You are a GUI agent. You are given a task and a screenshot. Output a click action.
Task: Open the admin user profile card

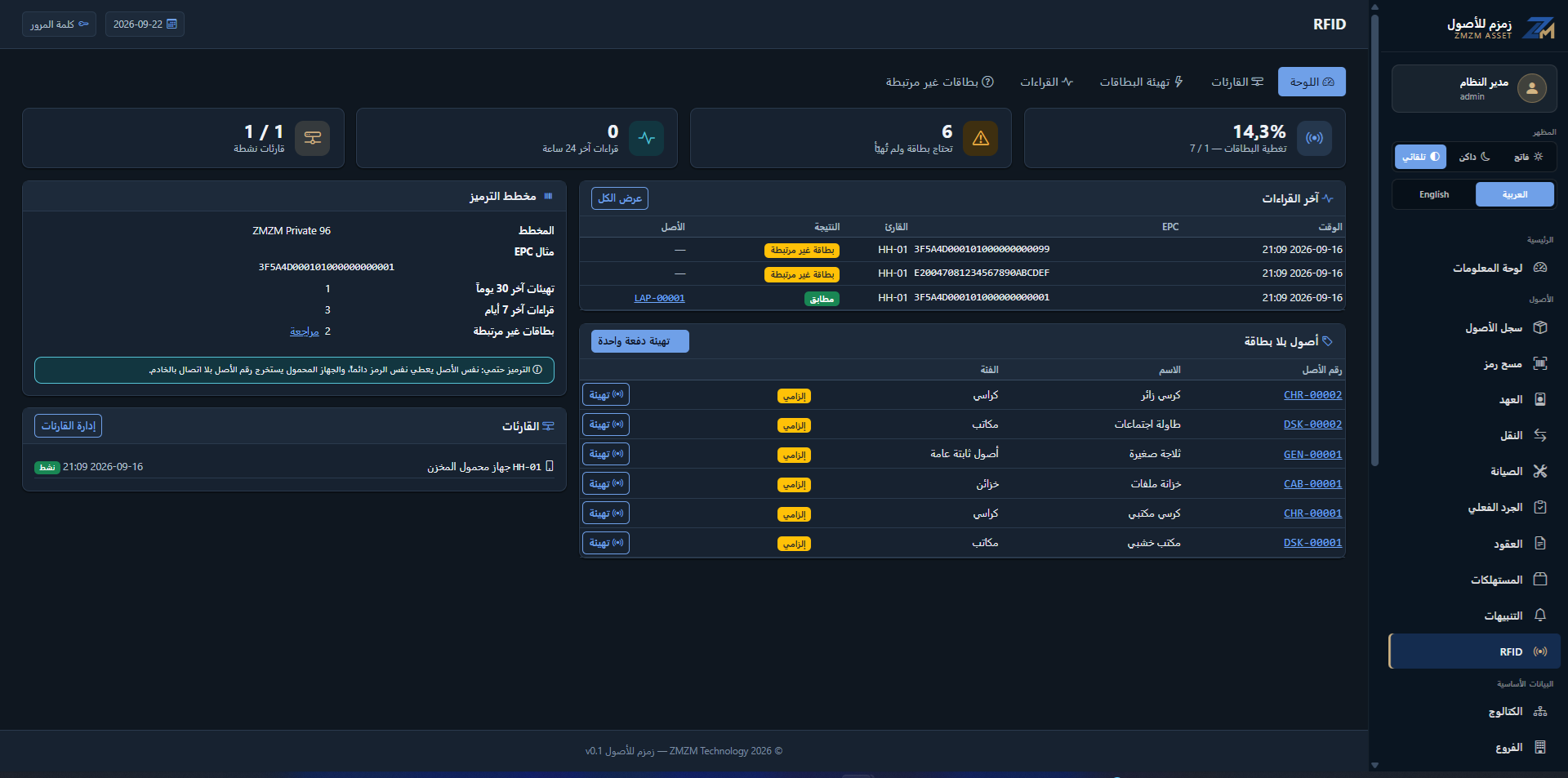click(x=1474, y=88)
